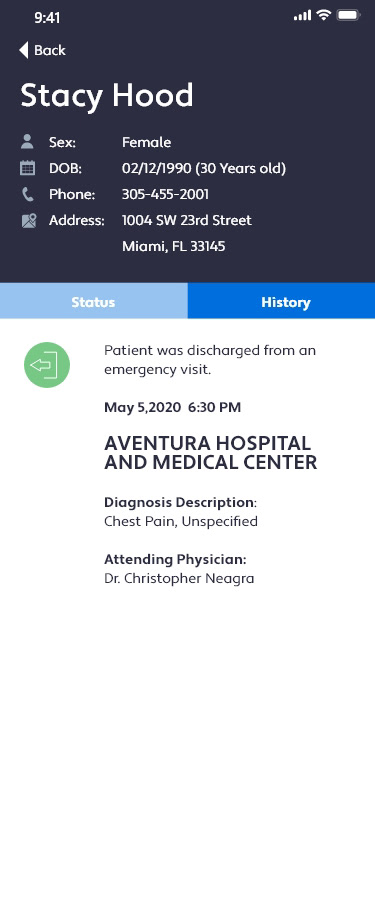Click Aventura Hospital and Medical Center heading
Image resolution: width=375 pixels, height=924 pixels.
[210, 453]
